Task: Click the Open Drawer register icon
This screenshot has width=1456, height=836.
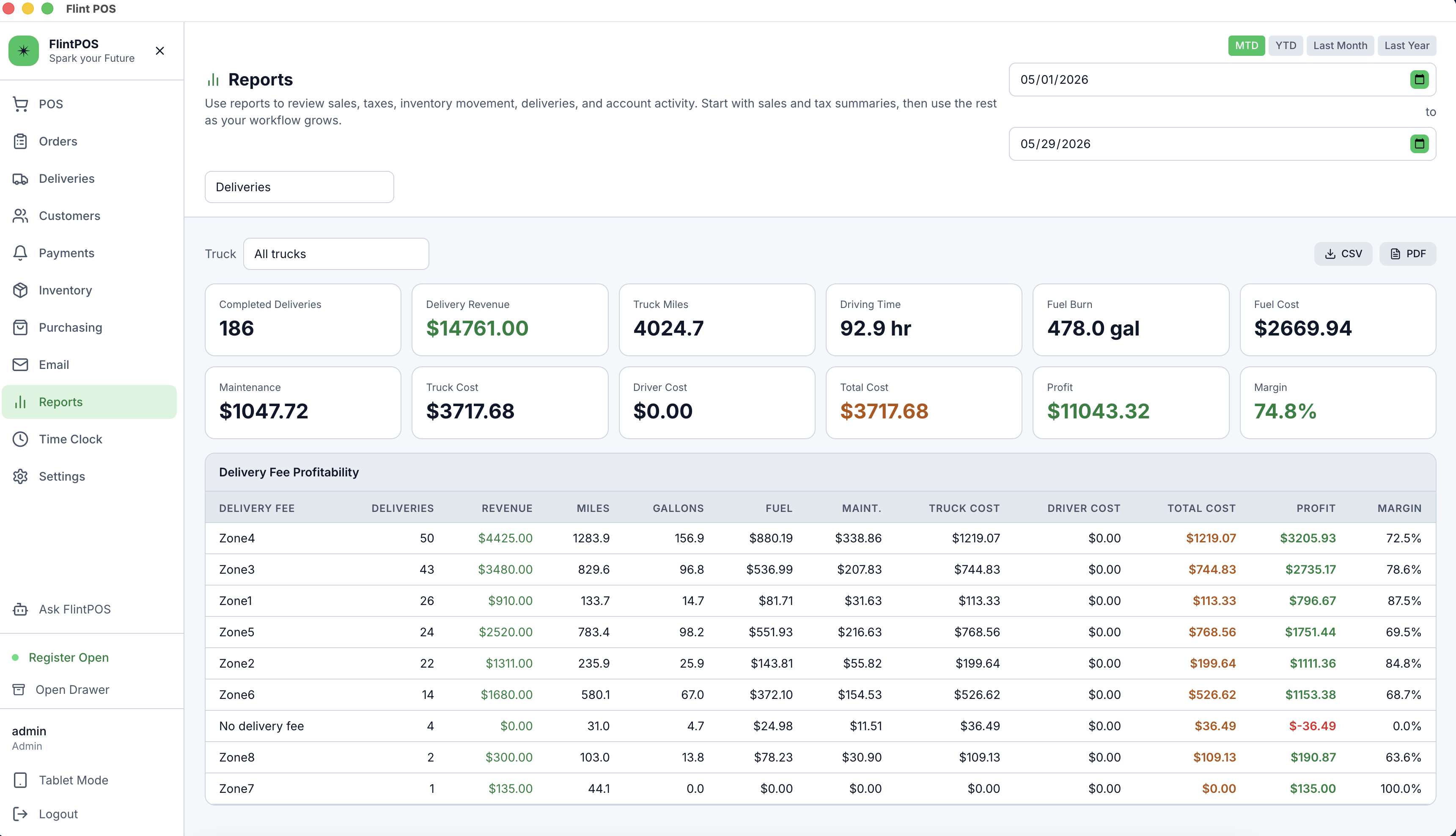Action: pyautogui.click(x=19, y=690)
